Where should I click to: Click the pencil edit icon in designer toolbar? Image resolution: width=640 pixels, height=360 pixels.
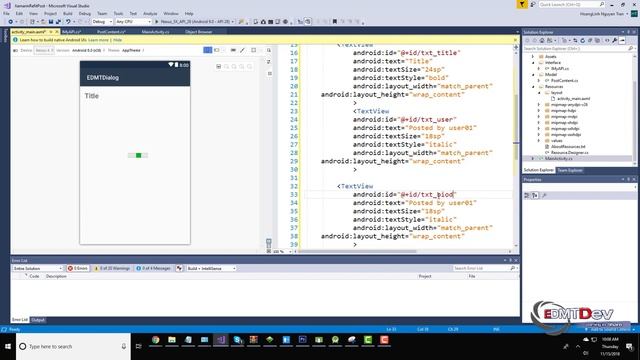click(242, 50)
